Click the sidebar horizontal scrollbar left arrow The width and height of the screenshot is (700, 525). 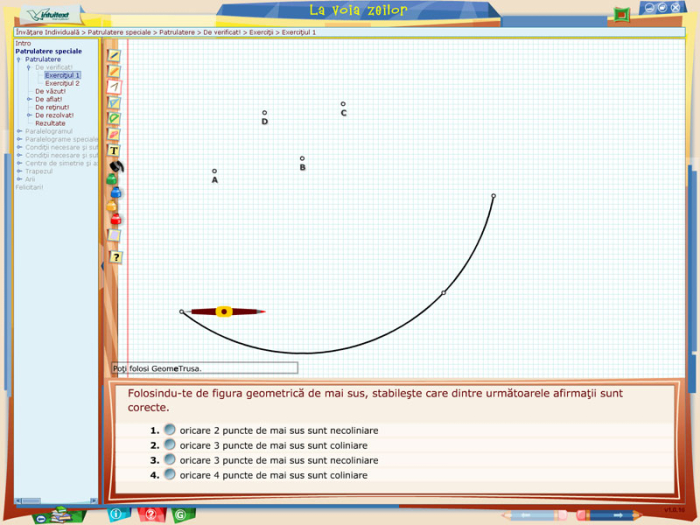pos(18,500)
